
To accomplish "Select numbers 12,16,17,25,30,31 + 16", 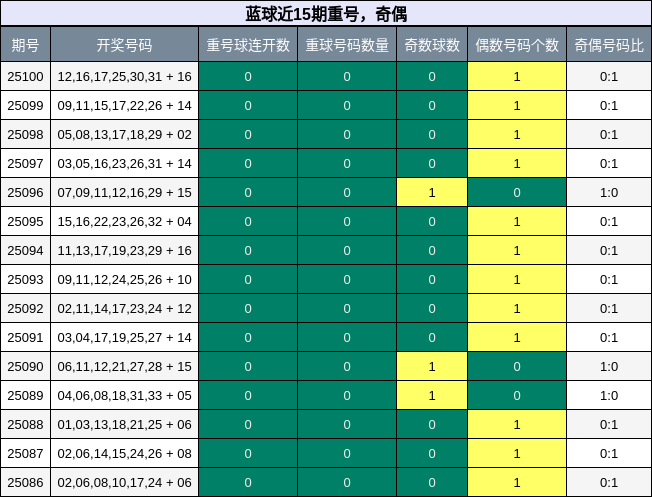I will coord(124,77).
